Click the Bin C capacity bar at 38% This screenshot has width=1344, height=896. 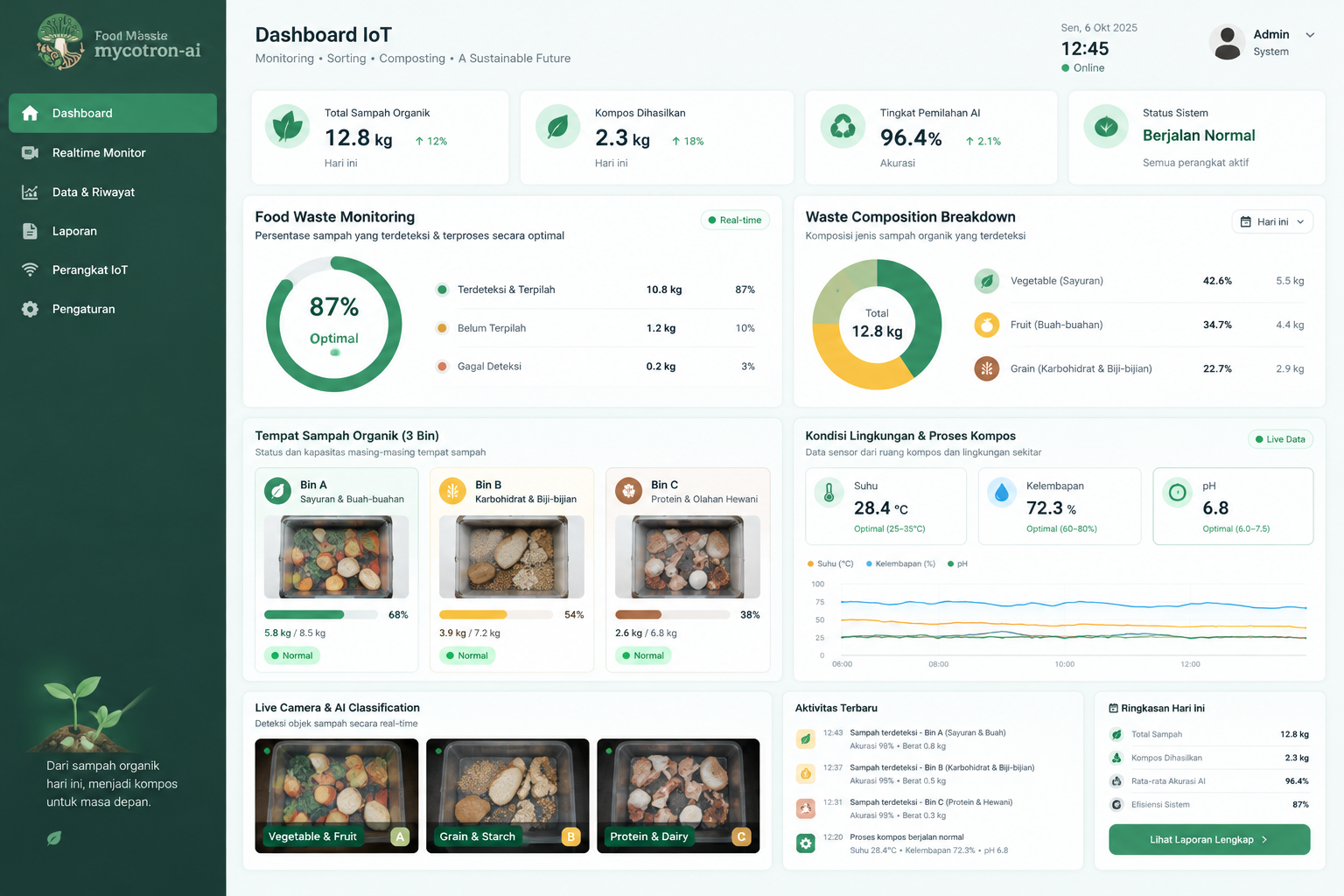672,614
